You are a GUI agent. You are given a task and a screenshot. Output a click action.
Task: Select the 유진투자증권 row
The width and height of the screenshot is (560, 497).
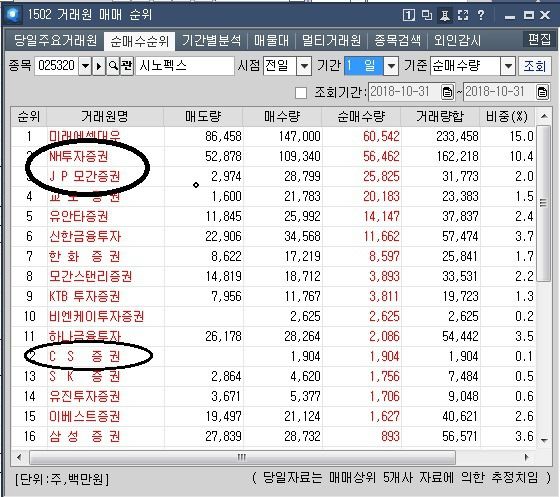point(273,396)
